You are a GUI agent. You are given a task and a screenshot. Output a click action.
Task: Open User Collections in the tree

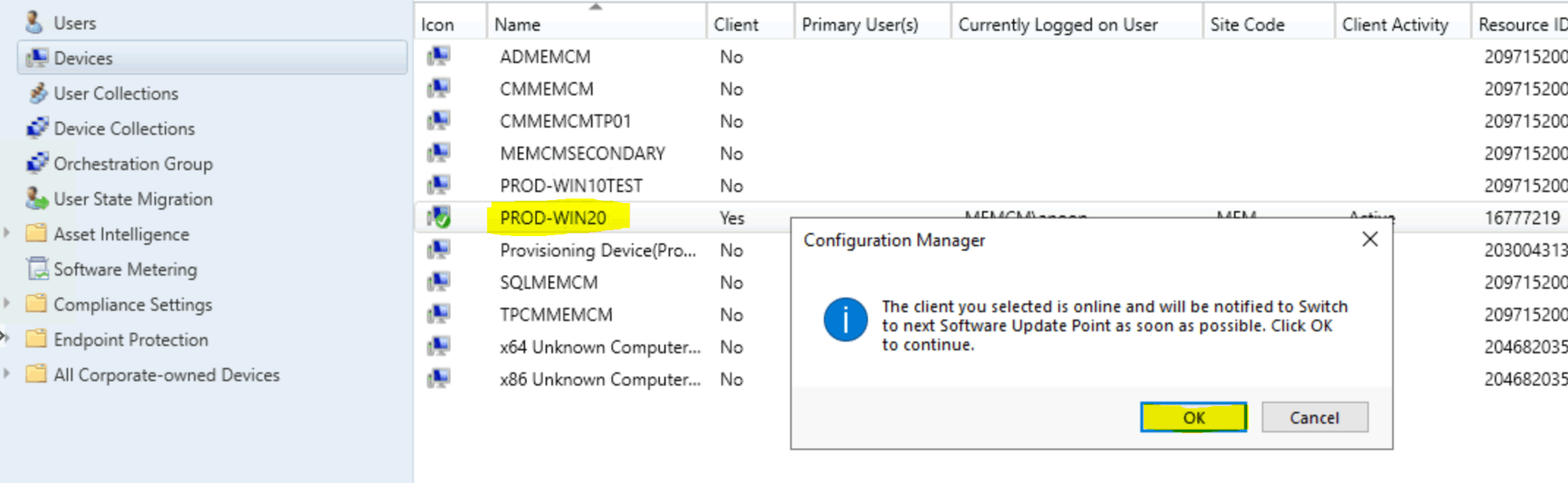[x=116, y=93]
